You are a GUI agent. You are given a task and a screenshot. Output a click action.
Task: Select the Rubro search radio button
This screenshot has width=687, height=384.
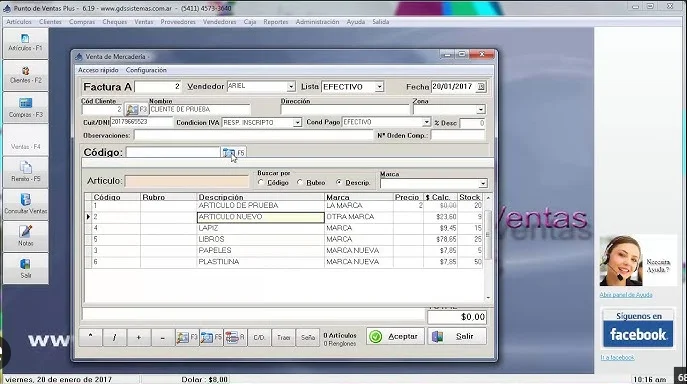tap(300, 182)
